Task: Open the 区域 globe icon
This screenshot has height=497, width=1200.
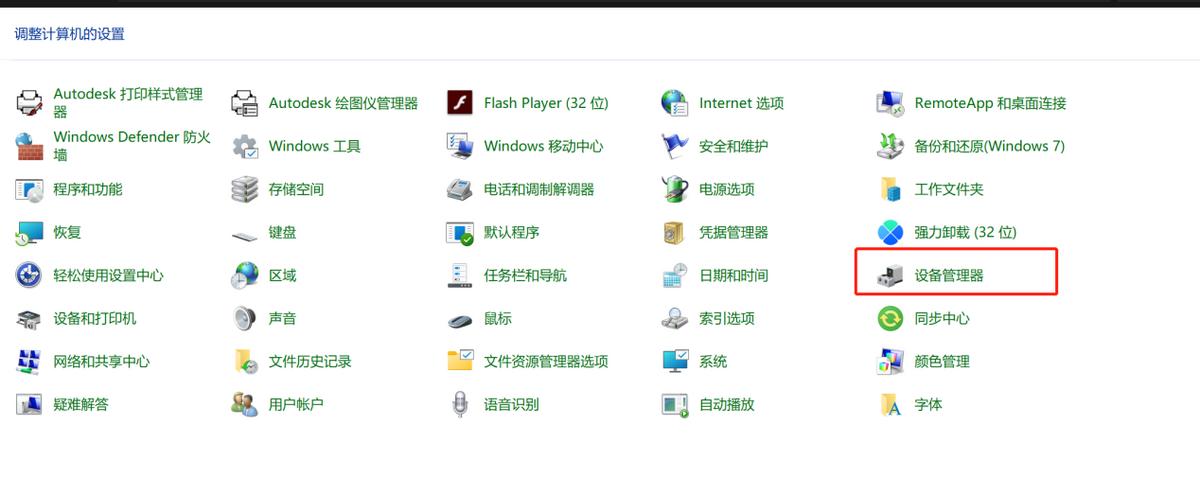Action: coord(245,275)
